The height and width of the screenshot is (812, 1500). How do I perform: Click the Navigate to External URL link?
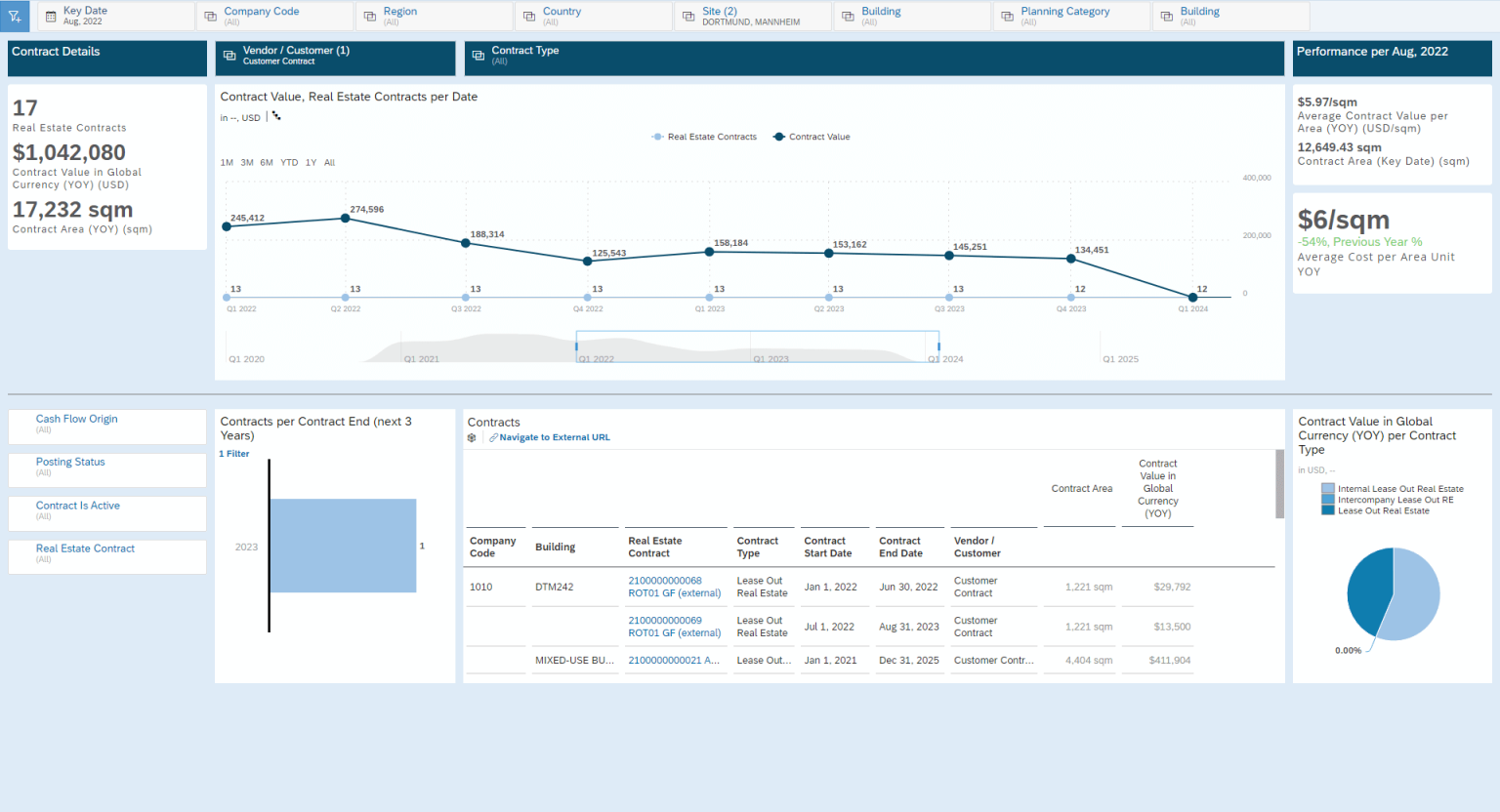tap(552, 437)
